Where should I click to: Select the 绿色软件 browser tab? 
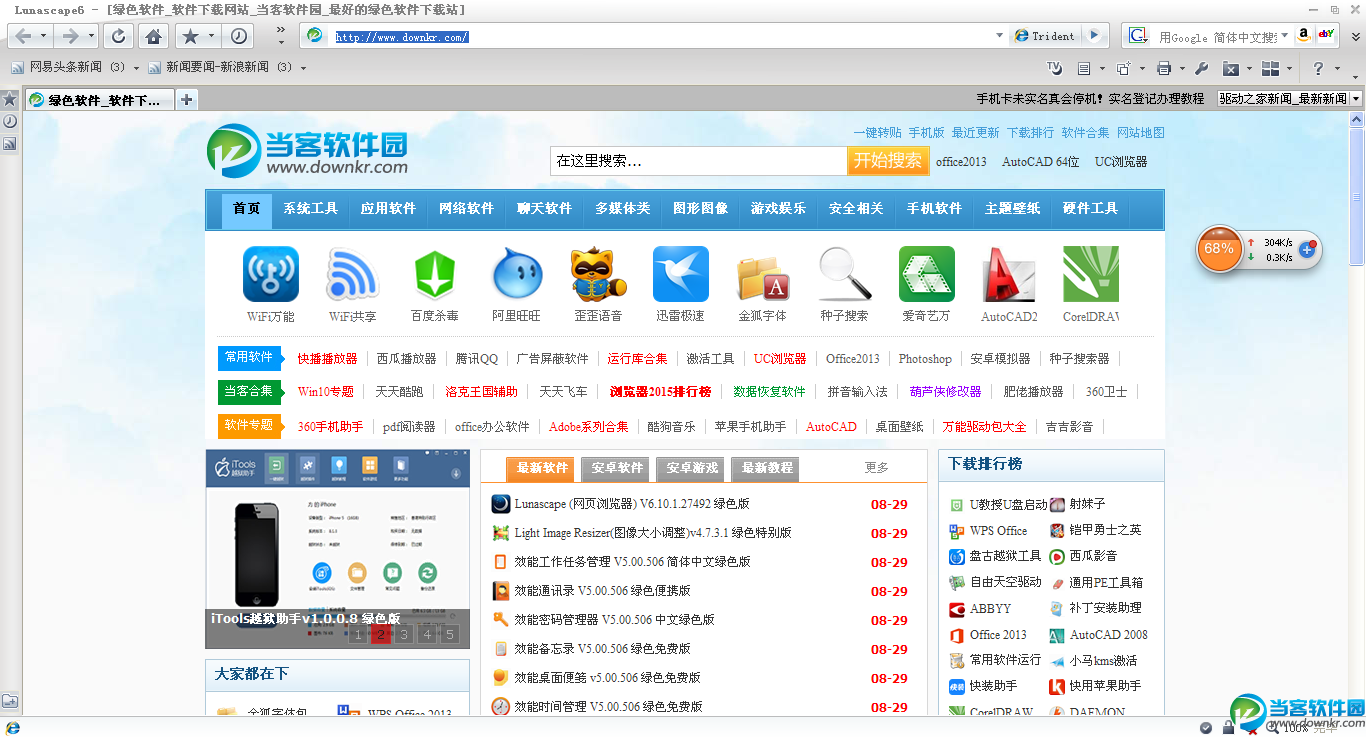click(99, 100)
